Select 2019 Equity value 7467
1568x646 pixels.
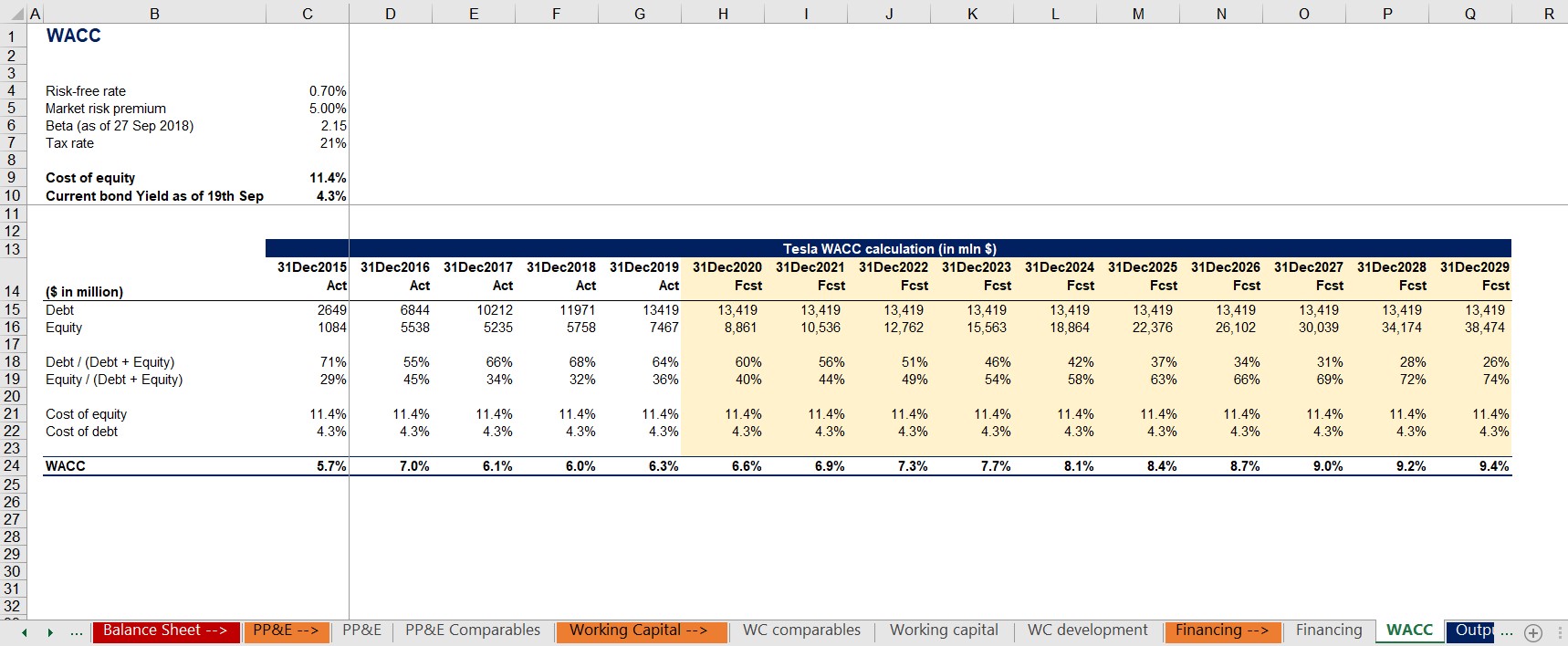[x=664, y=328]
